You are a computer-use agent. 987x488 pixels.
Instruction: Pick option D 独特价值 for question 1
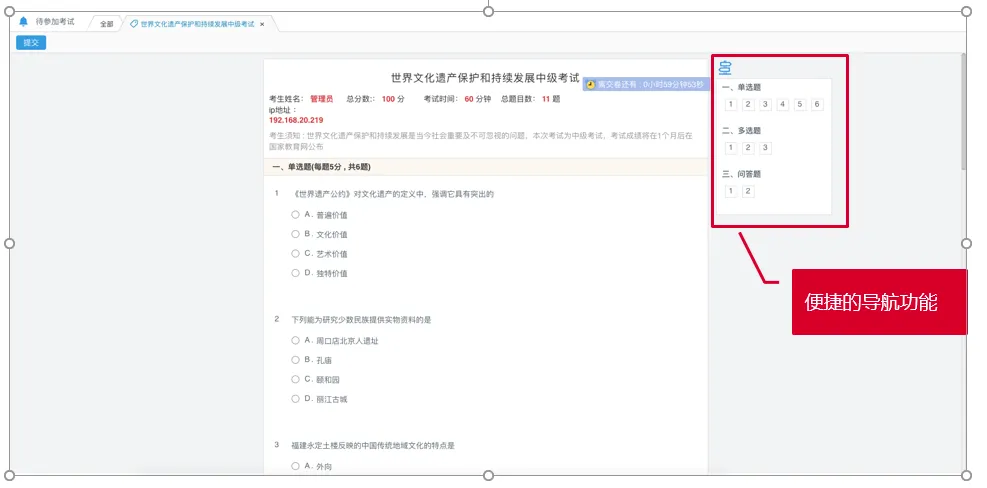296,273
